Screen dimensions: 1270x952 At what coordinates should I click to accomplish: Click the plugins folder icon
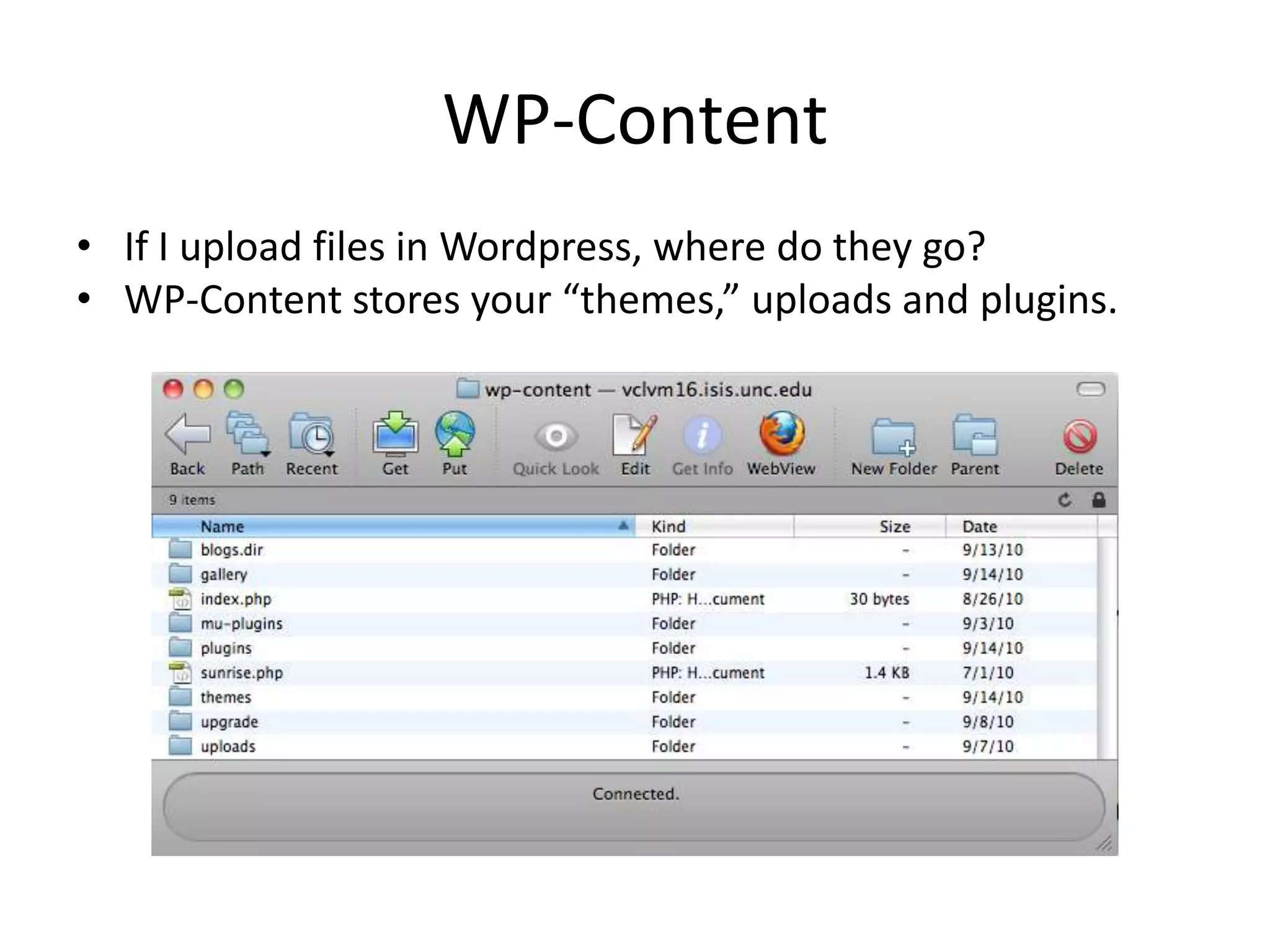pyautogui.click(x=180, y=648)
